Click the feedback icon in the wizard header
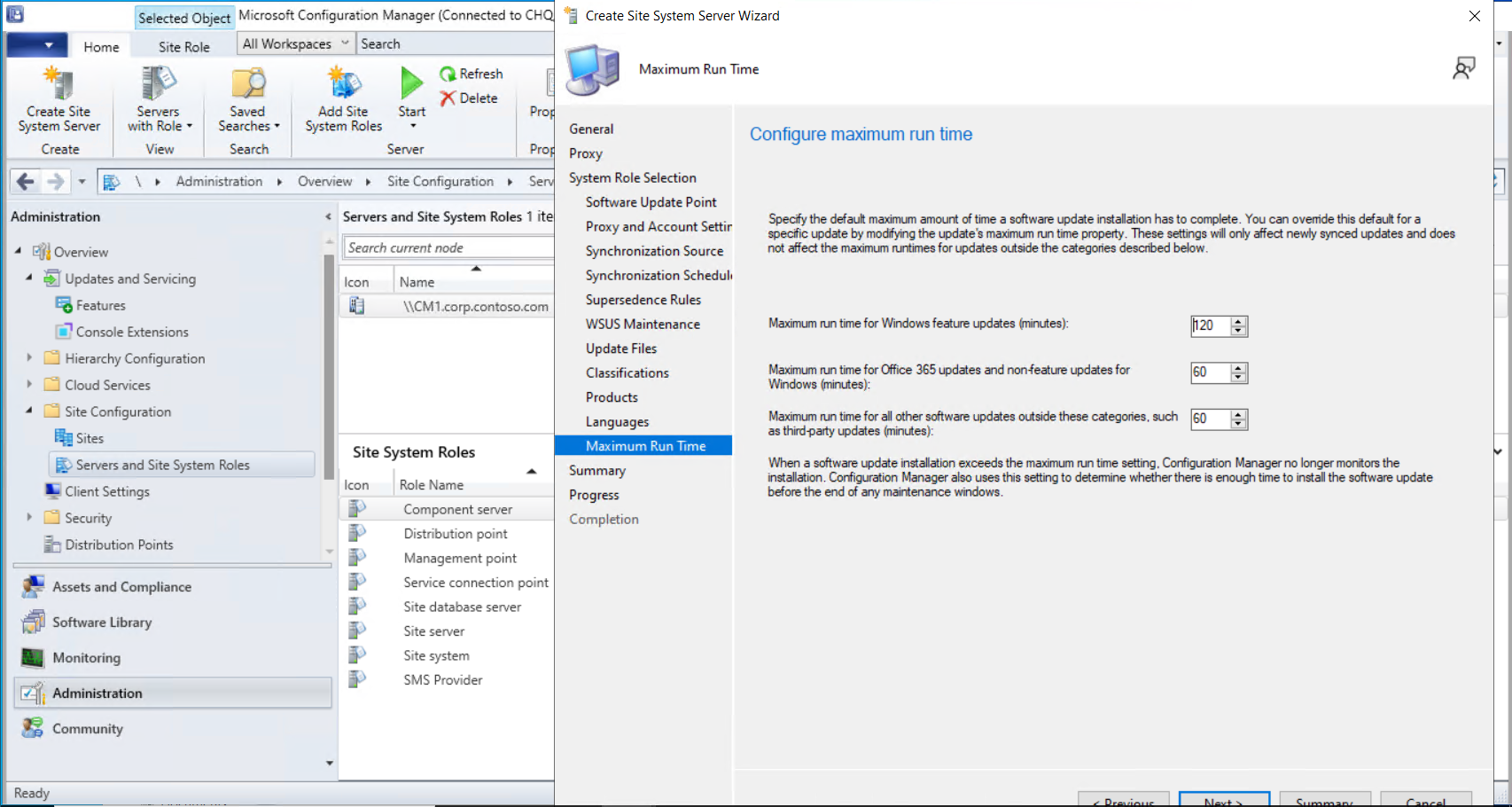 tap(1464, 68)
